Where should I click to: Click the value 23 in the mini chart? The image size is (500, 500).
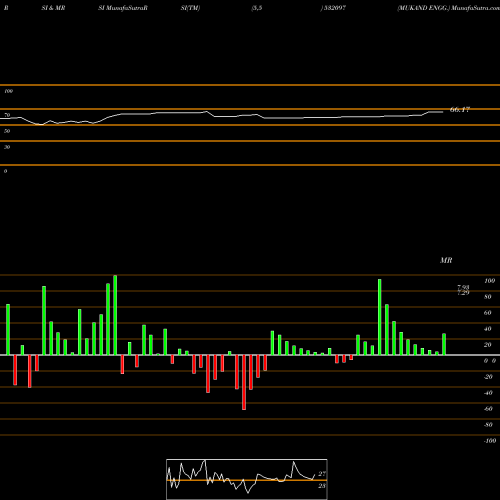pos(322,486)
